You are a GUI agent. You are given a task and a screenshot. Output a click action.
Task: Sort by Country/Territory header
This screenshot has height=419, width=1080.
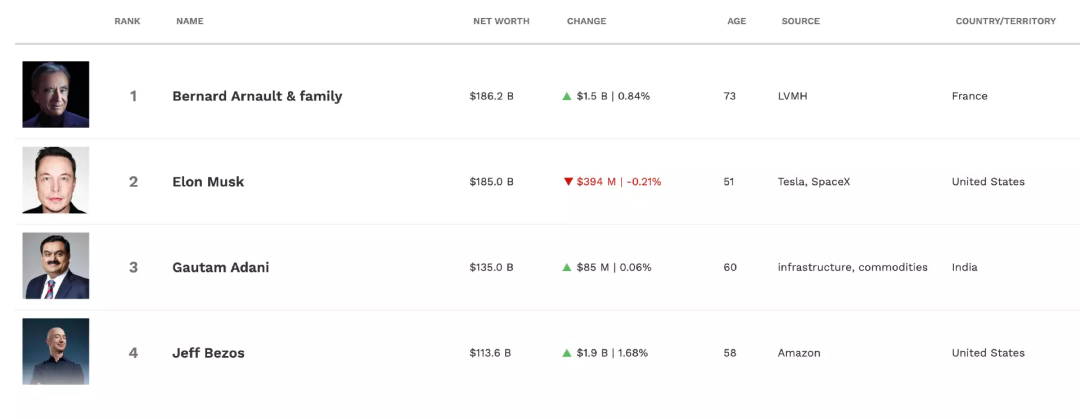(1005, 21)
